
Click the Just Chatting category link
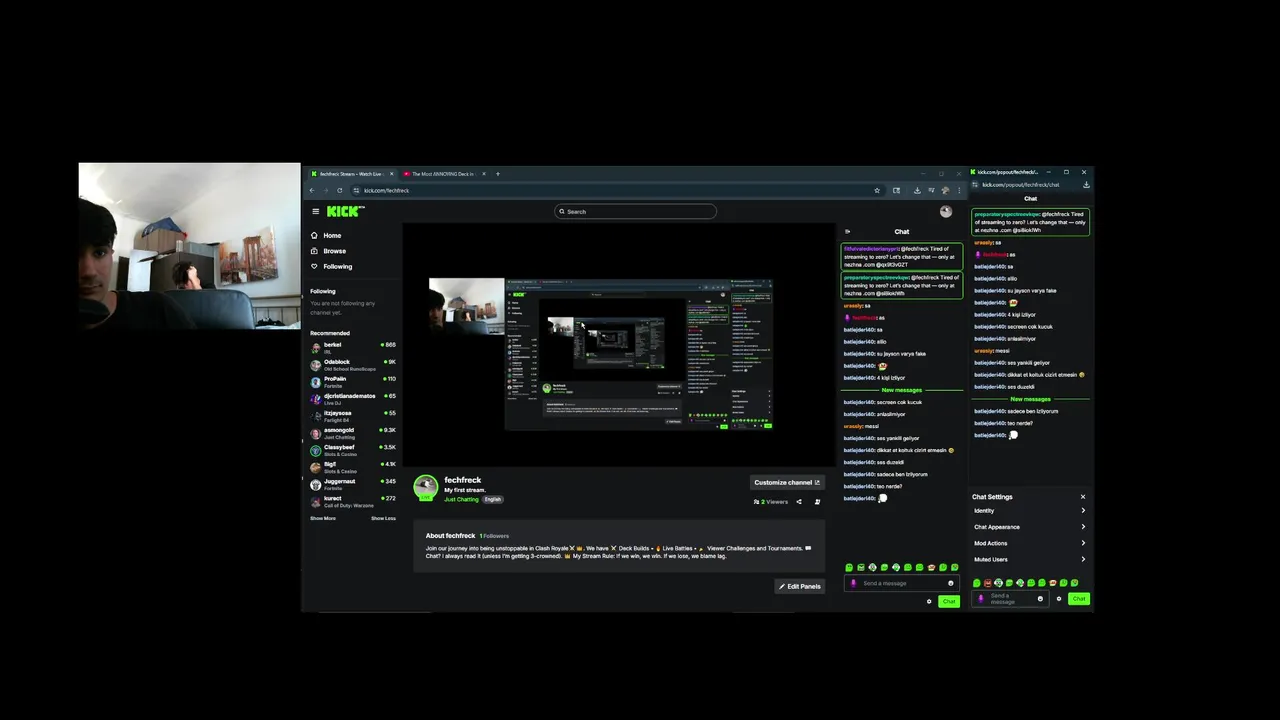tap(461, 499)
